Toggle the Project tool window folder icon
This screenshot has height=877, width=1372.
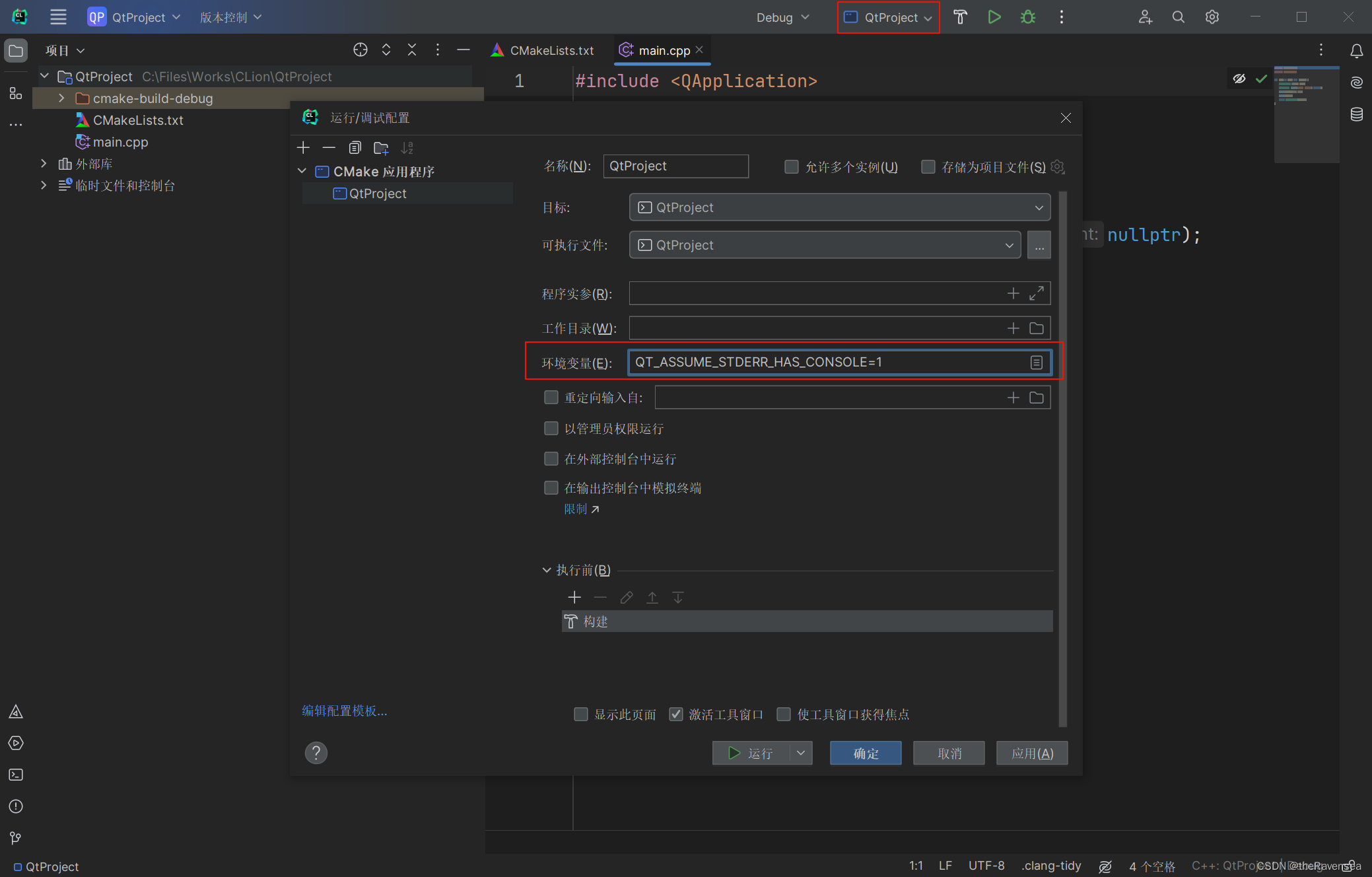pos(16,51)
